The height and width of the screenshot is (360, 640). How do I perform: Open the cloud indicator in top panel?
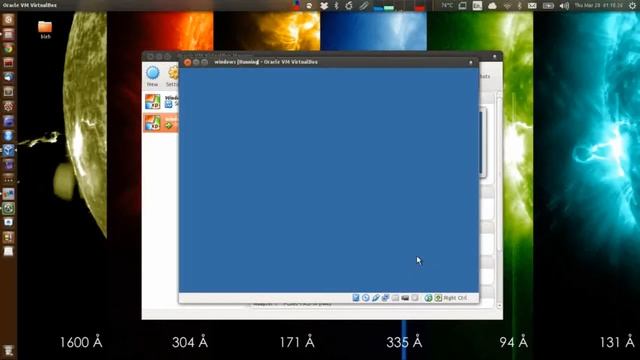tap(492, 6)
